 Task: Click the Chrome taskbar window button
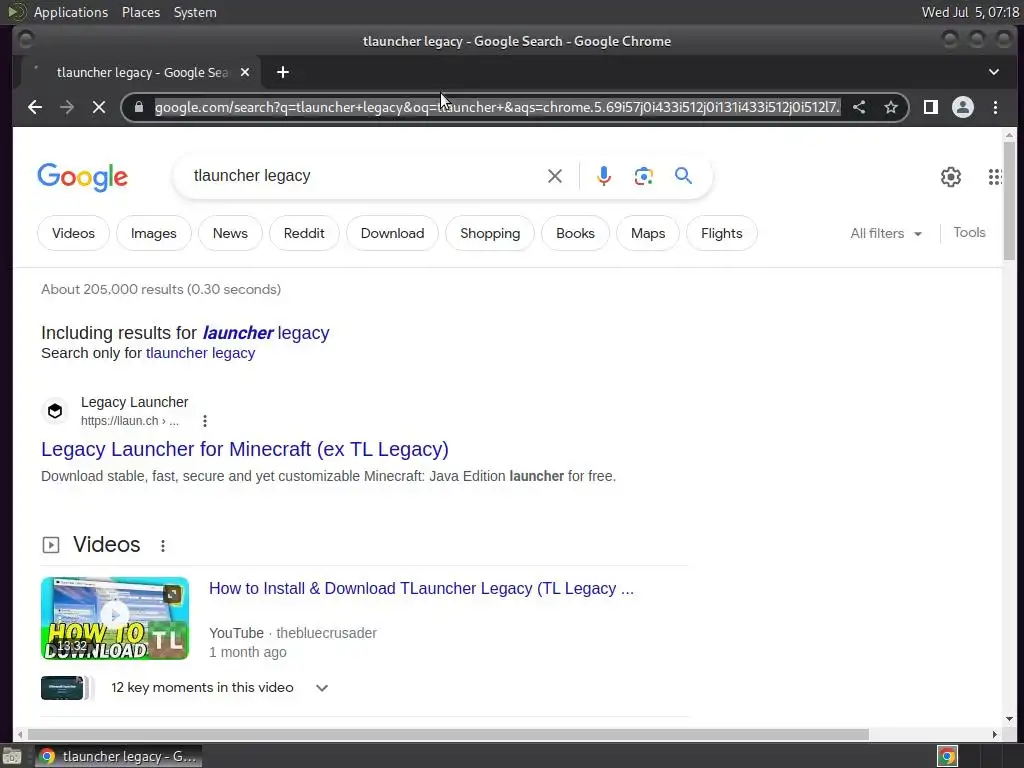[x=118, y=756]
